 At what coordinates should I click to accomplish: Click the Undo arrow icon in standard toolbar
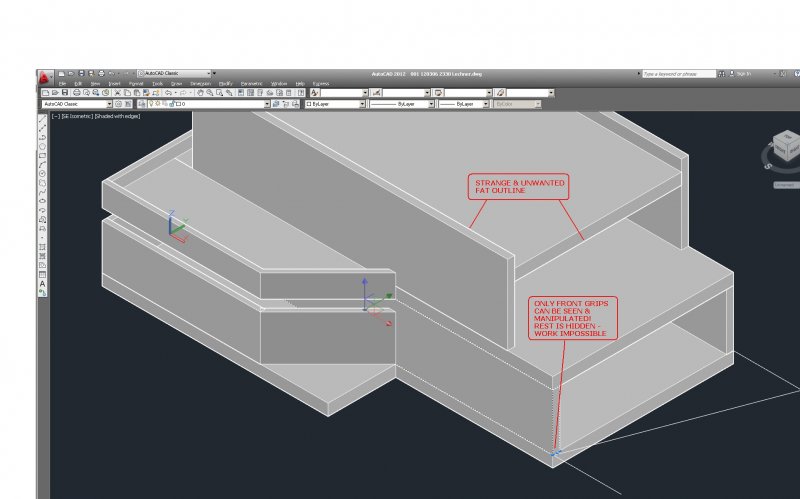pos(168,93)
